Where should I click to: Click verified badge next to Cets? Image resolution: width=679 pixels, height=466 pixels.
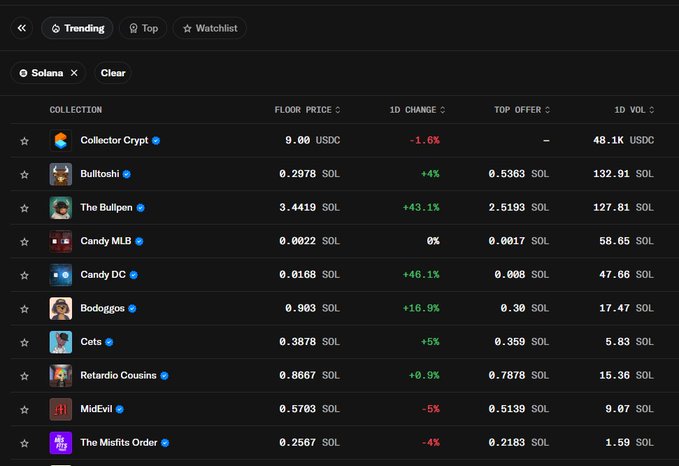click(x=109, y=342)
